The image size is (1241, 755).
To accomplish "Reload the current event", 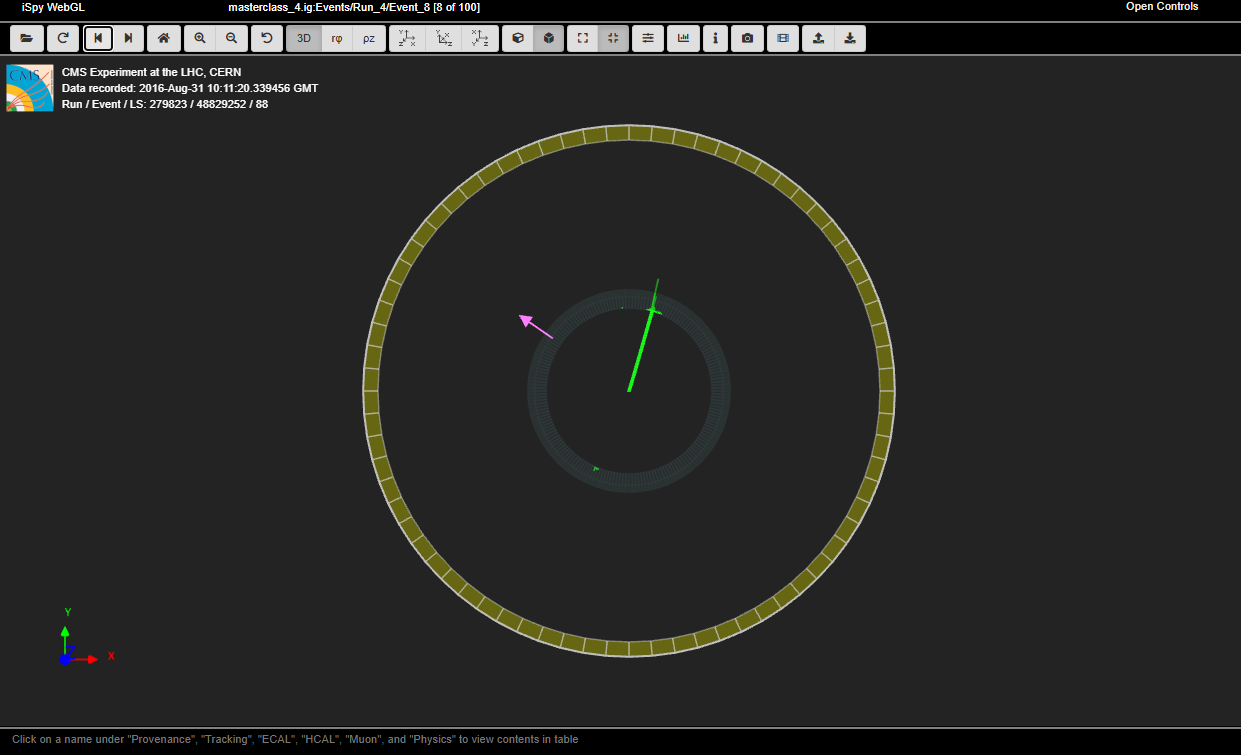I will tap(63, 38).
